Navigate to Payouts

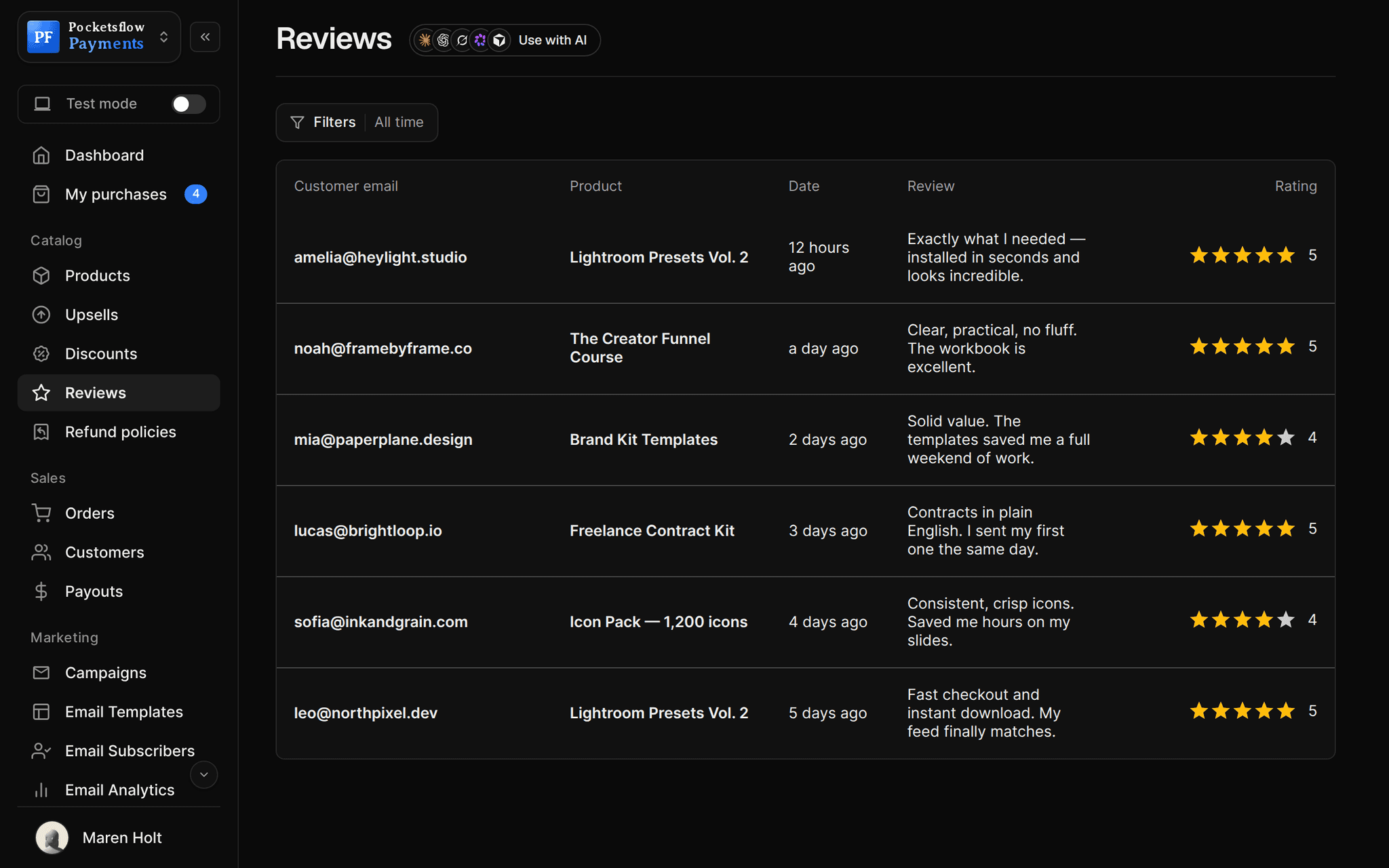(x=119, y=591)
